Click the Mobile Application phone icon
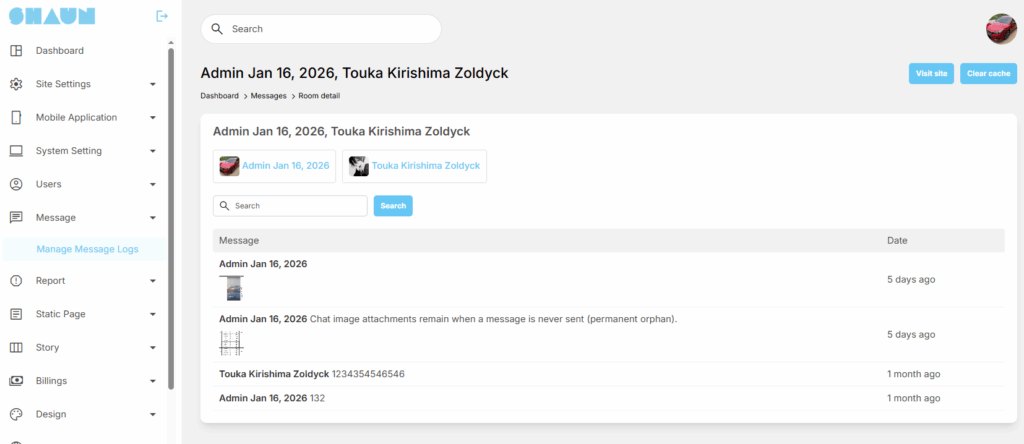Viewport: 1024px width, 444px height. point(16,118)
